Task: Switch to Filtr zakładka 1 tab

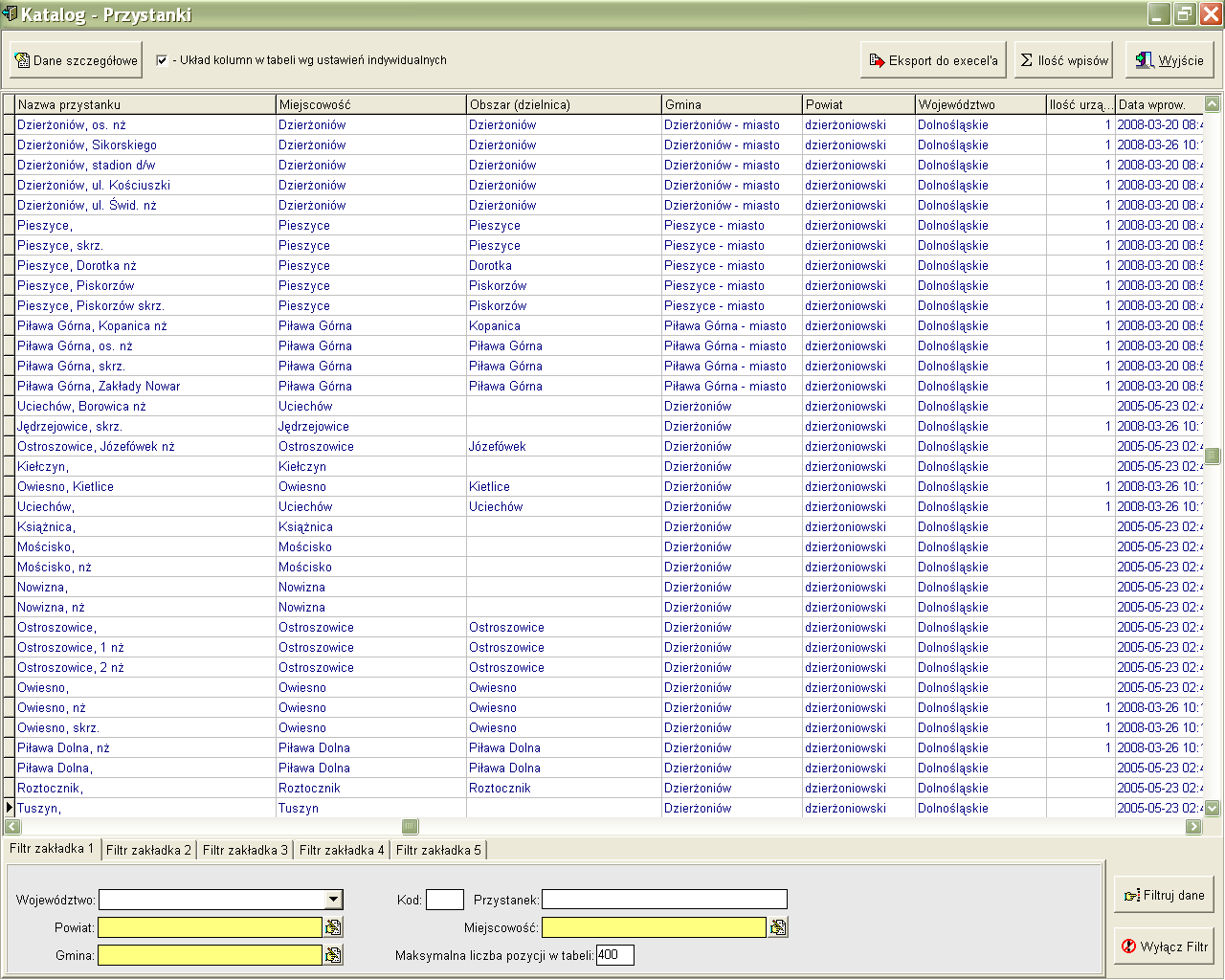Action: (52, 849)
